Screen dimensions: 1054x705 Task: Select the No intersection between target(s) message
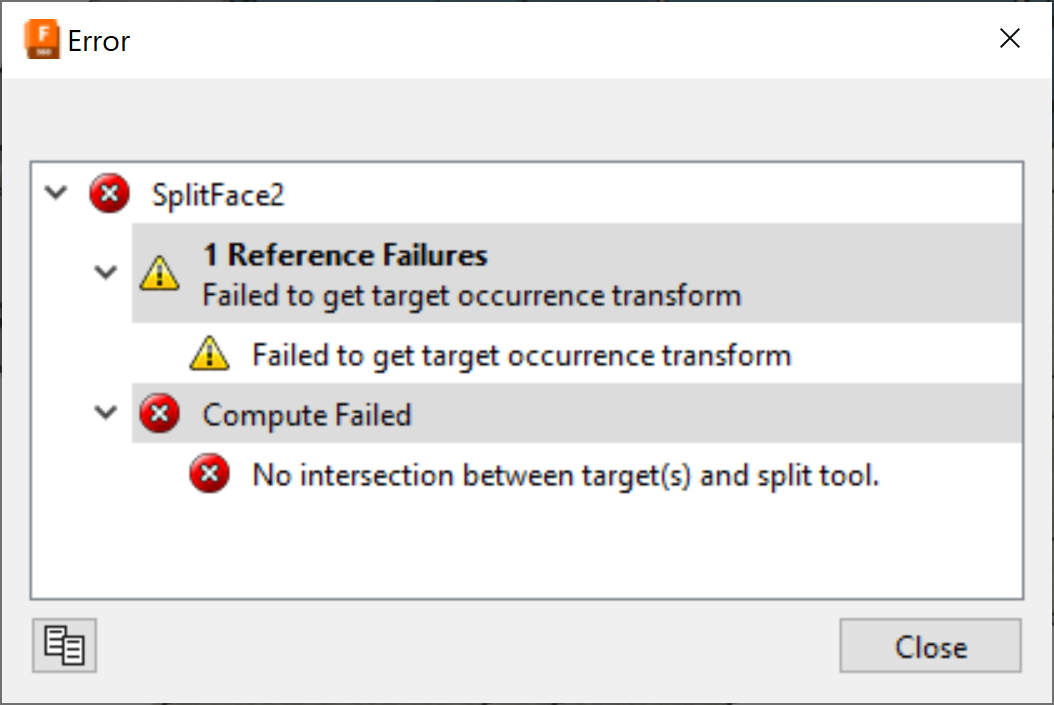[565, 476]
